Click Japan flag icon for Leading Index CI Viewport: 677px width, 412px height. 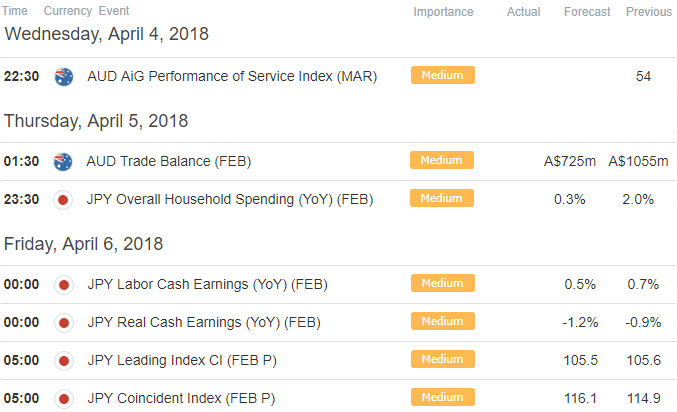click(64, 361)
